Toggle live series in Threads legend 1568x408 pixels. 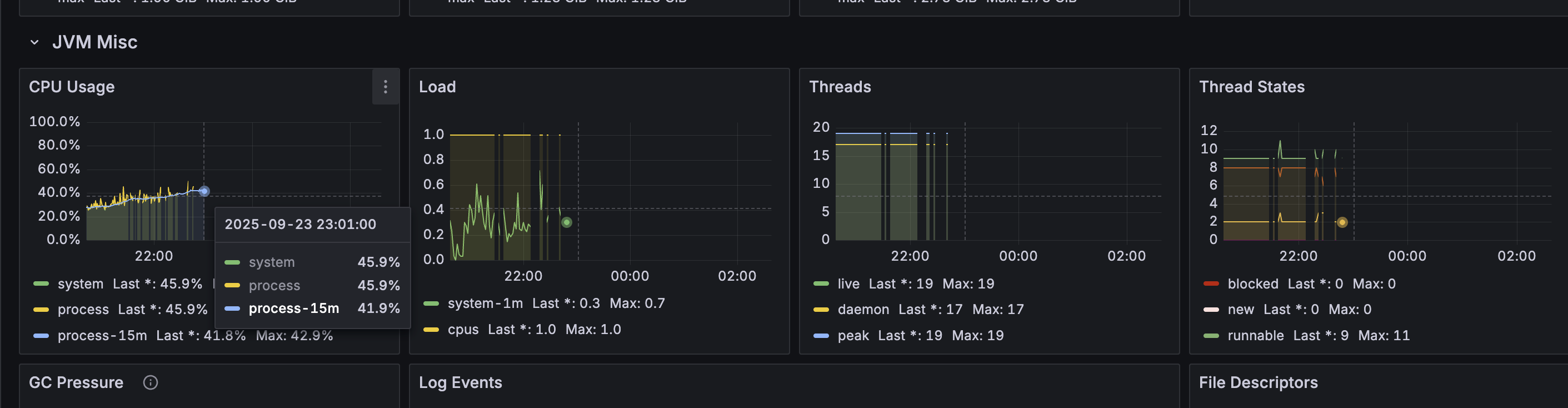[x=848, y=284]
